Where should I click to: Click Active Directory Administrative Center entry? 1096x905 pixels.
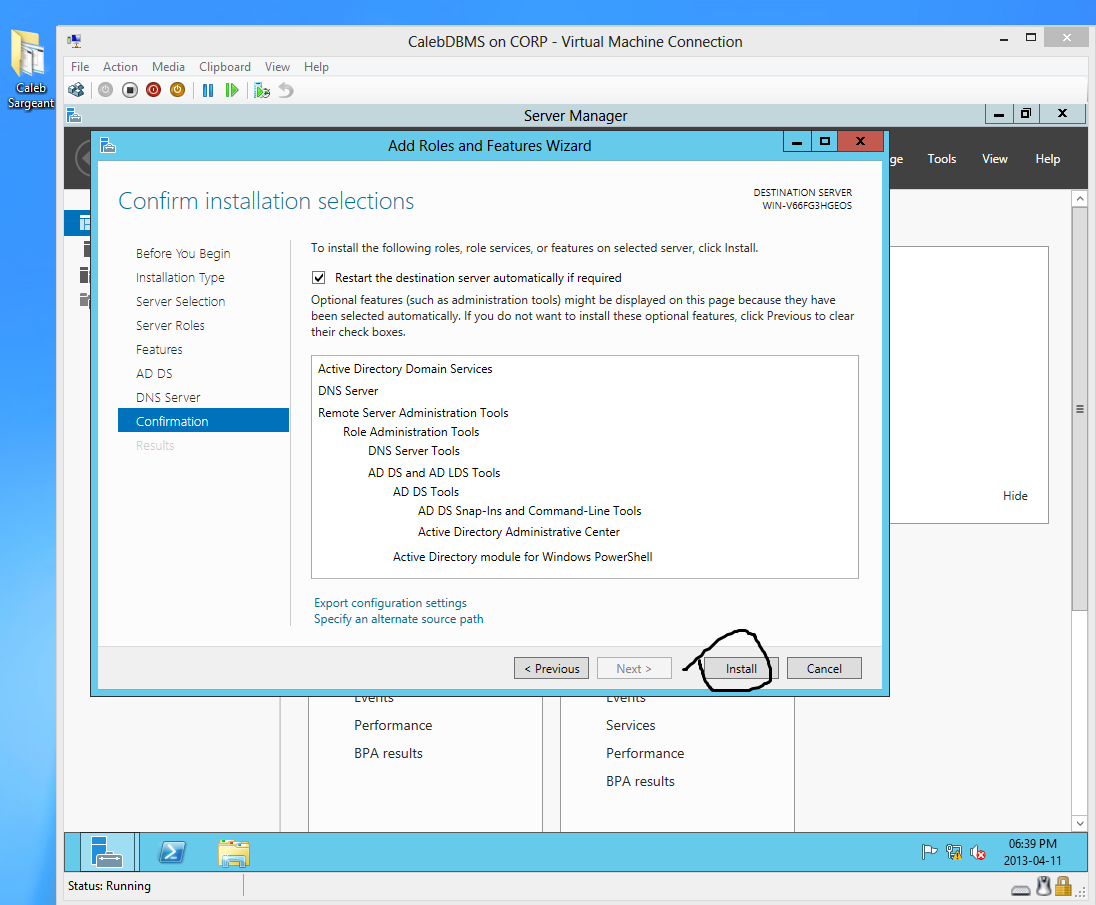click(x=519, y=532)
